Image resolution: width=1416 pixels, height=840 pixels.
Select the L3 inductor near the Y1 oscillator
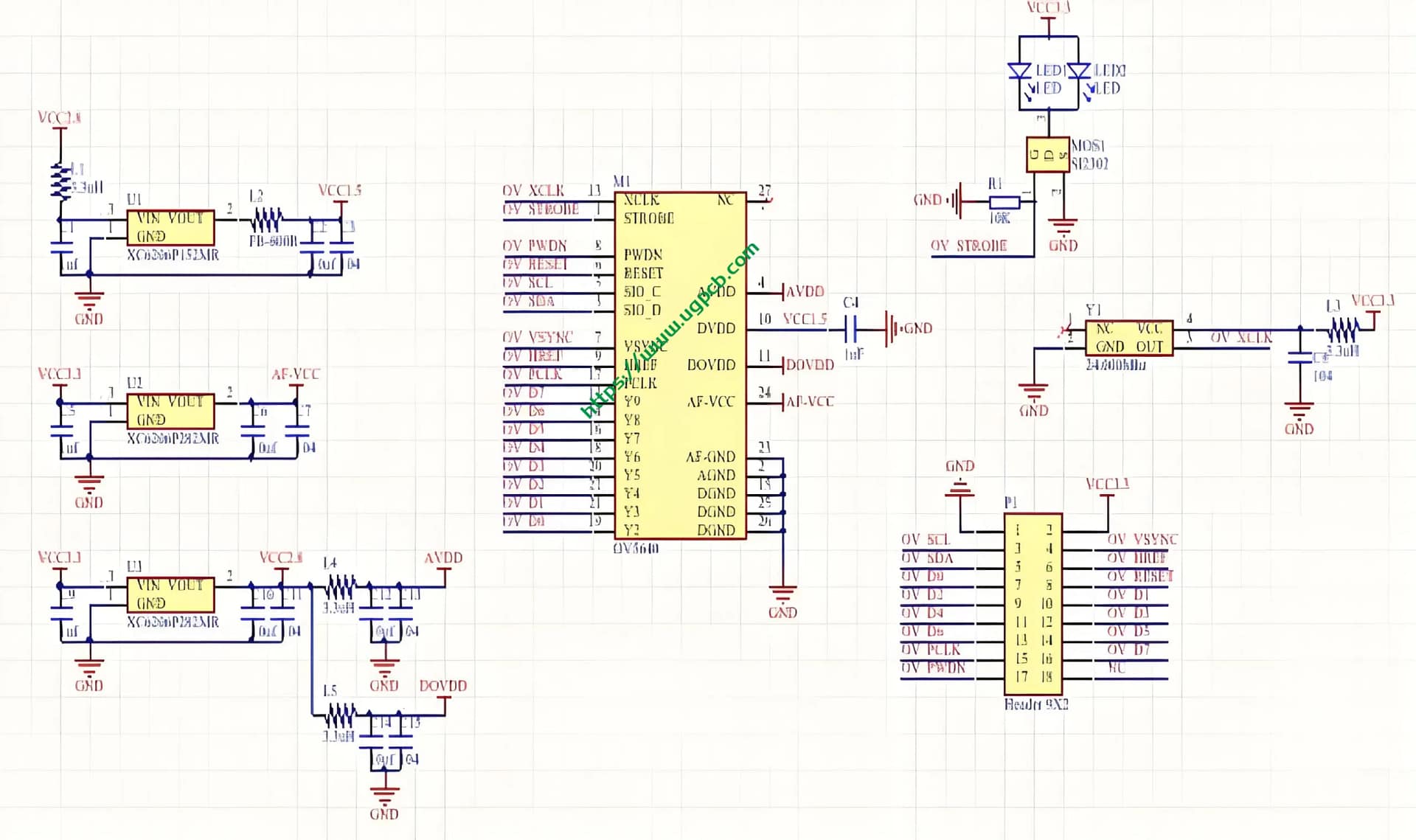tap(1343, 329)
